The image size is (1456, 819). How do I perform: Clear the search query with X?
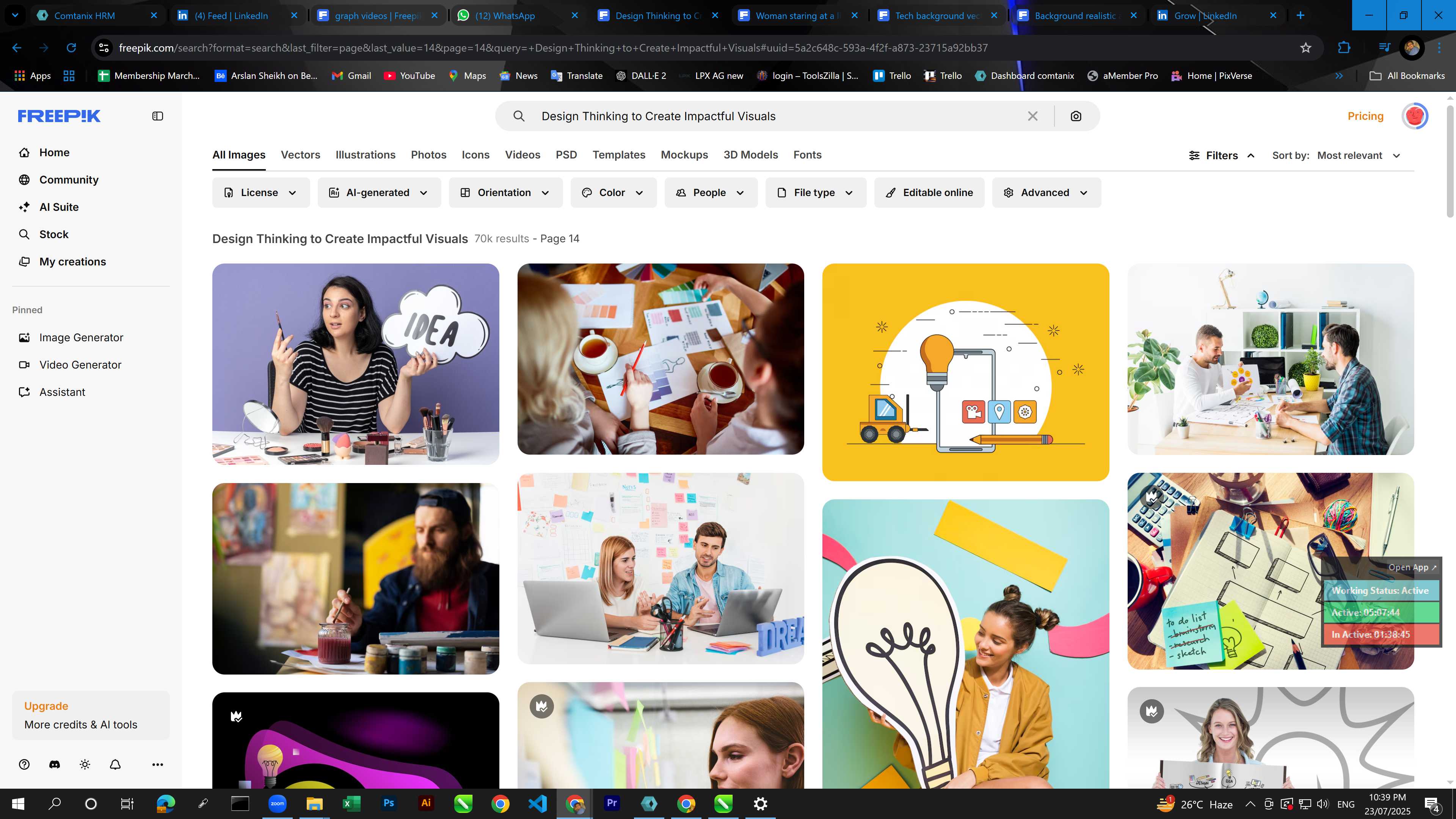pyautogui.click(x=1032, y=116)
